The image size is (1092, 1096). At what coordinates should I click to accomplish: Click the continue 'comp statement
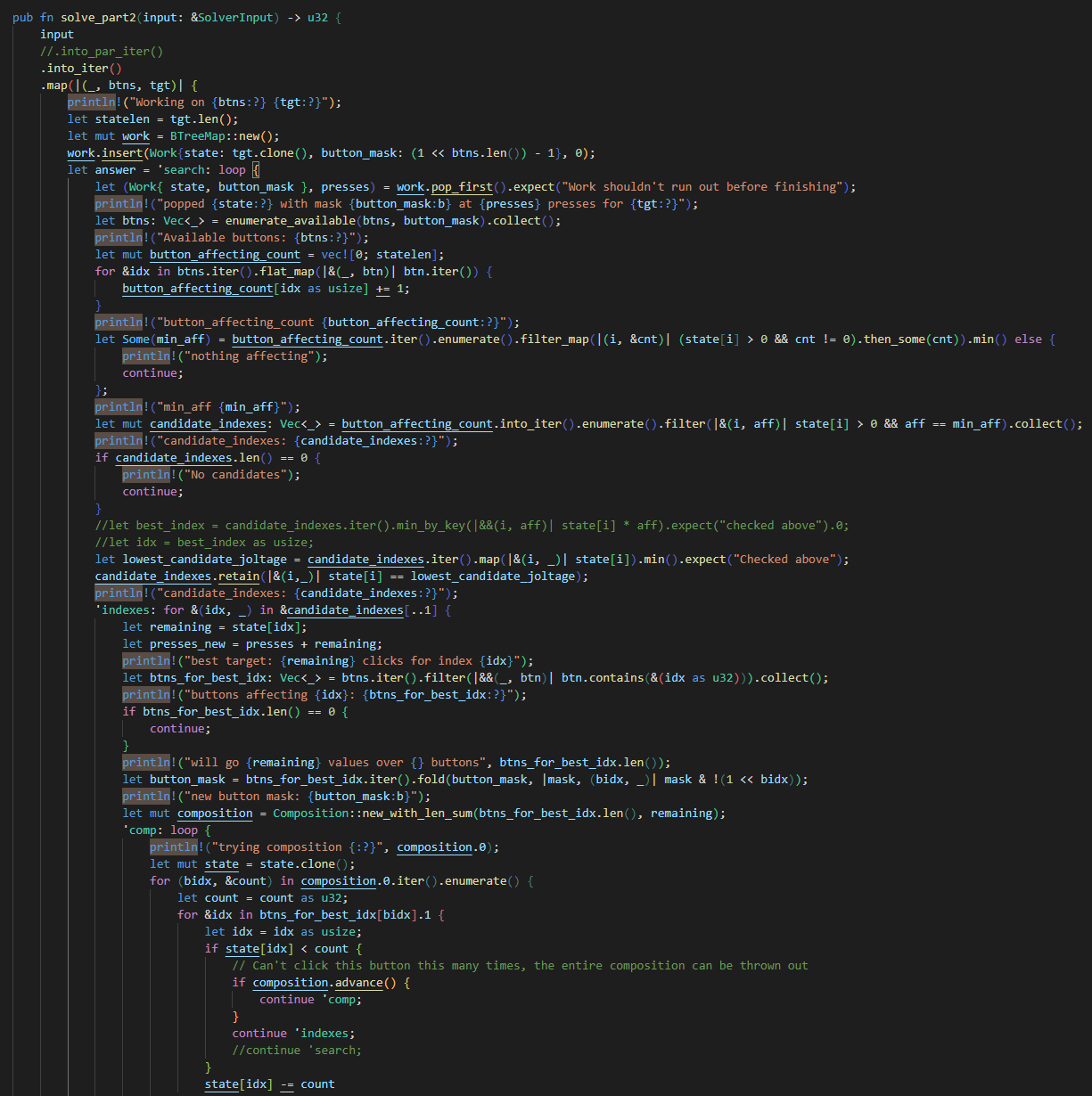point(311,999)
